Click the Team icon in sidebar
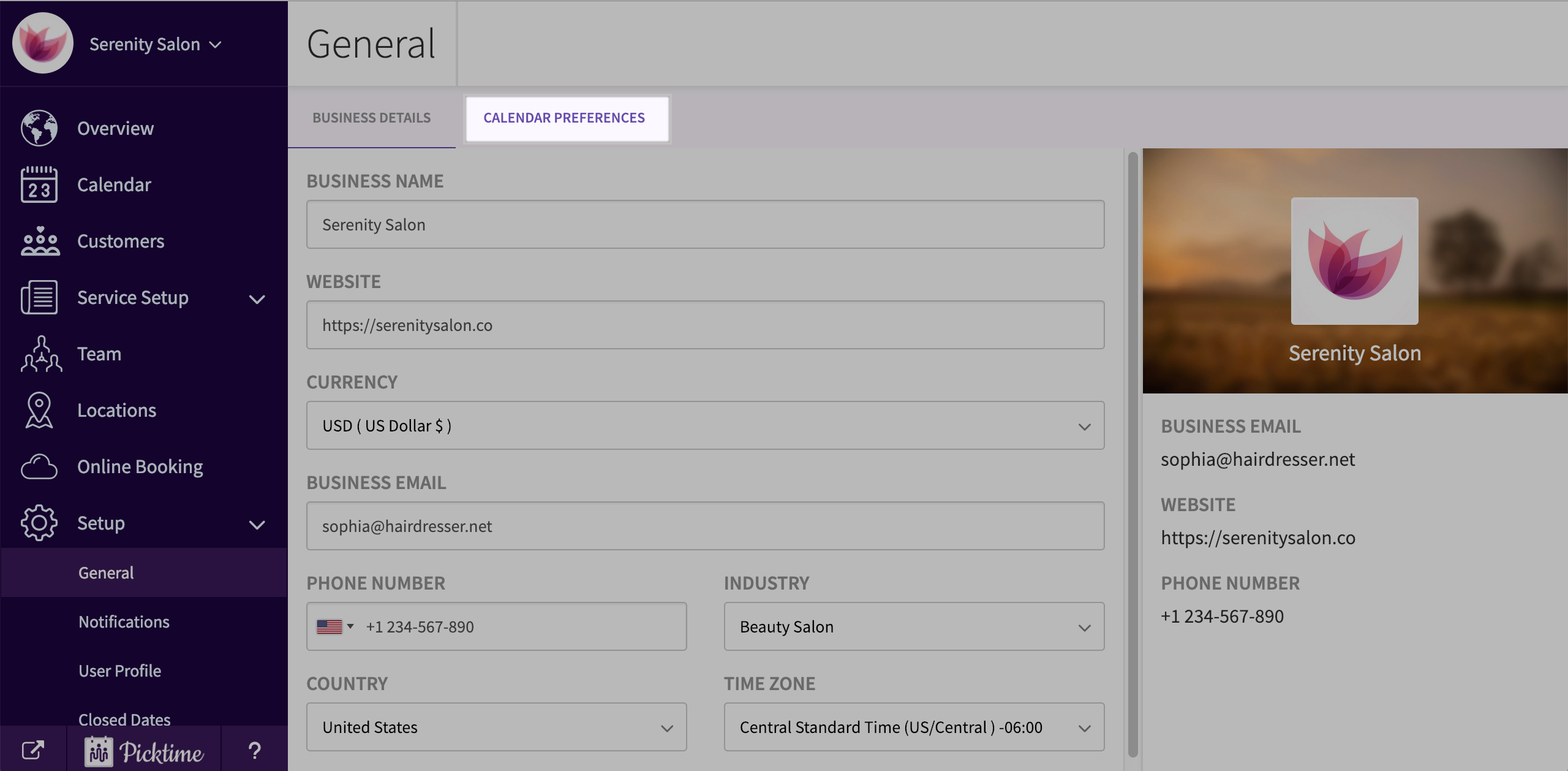1568x771 pixels. pyautogui.click(x=40, y=354)
